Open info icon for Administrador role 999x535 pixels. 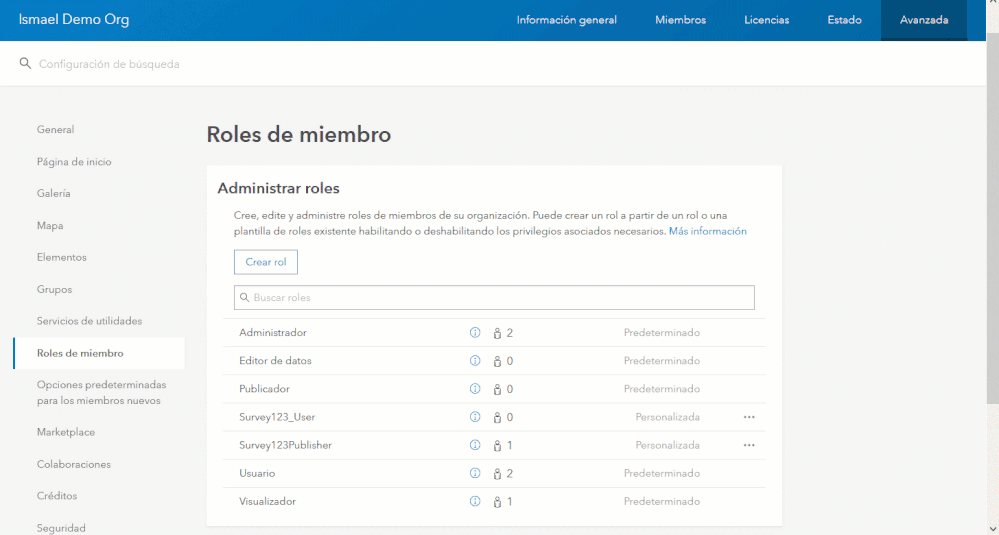click(475, 332)
